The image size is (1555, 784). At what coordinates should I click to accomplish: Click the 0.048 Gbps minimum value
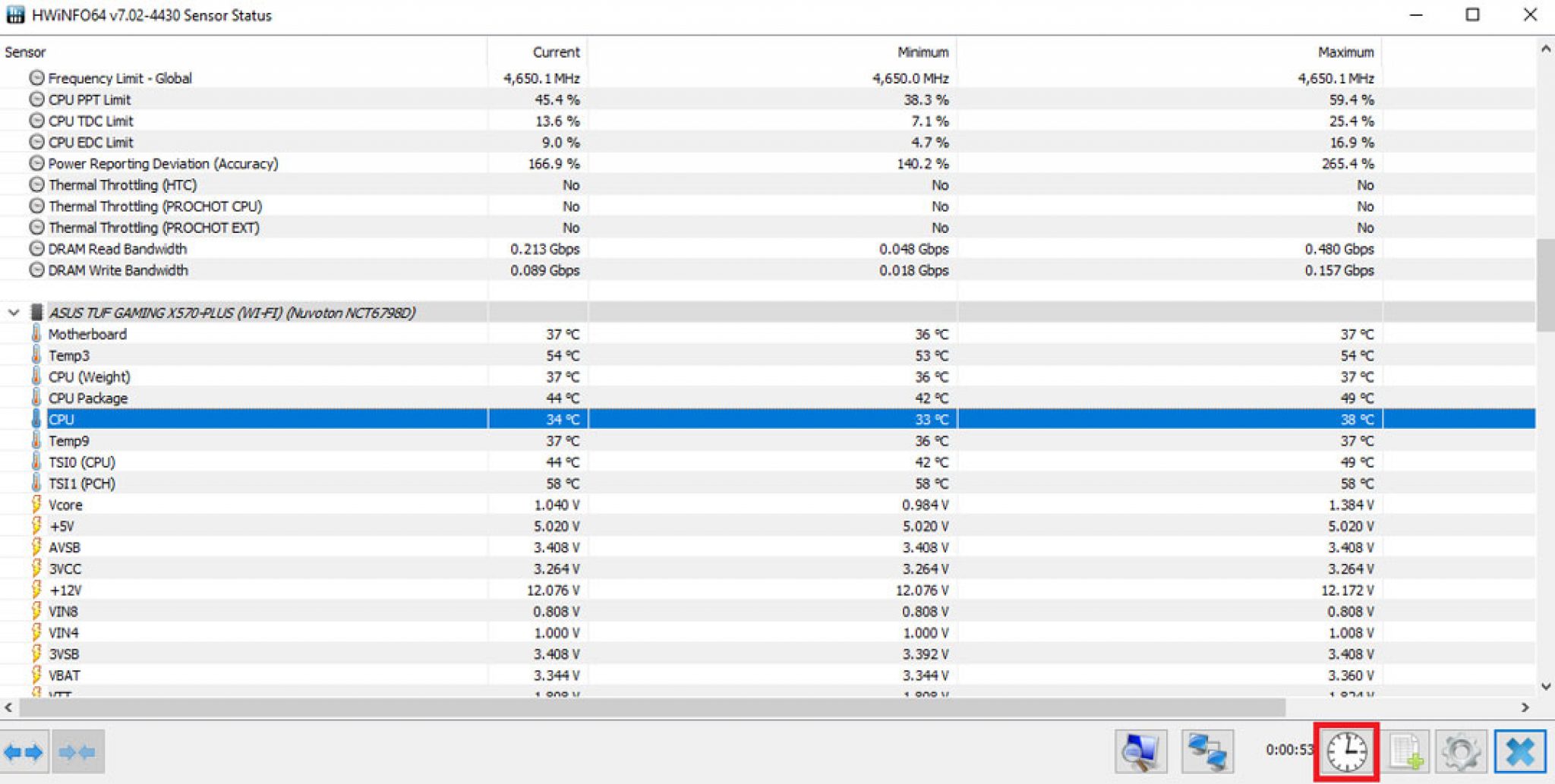coord(914,249)
